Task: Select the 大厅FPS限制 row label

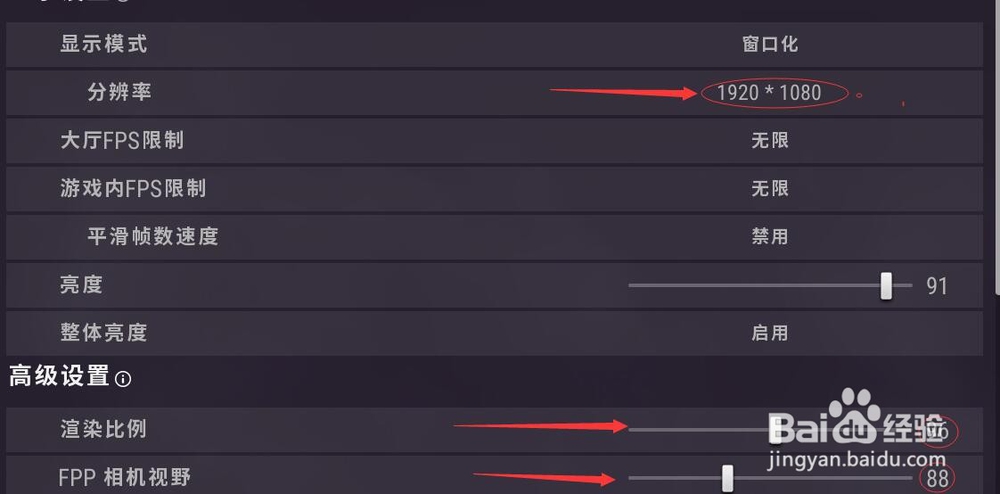Action: [x=122, y=141]
